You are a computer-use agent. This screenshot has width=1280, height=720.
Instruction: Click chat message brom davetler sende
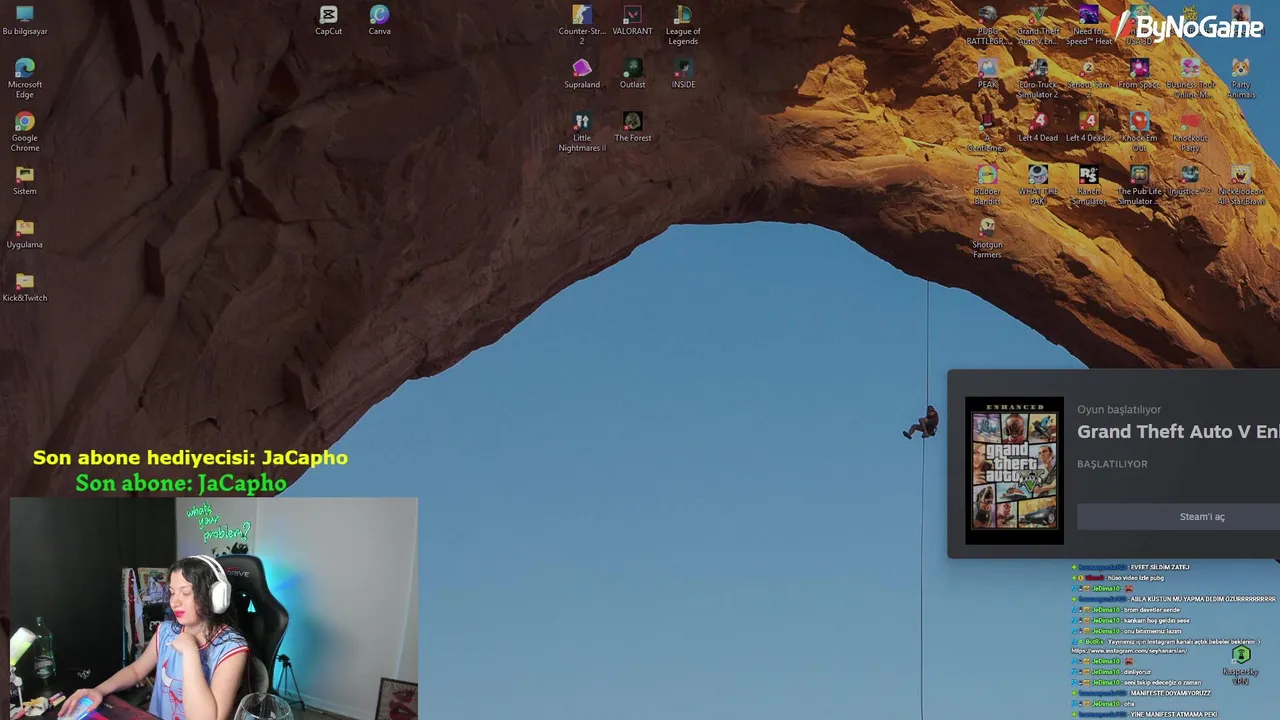(x=1152, y=610)
